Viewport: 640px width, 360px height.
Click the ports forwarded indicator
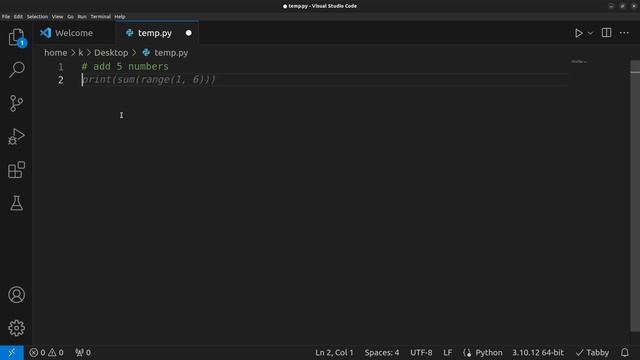83,352
